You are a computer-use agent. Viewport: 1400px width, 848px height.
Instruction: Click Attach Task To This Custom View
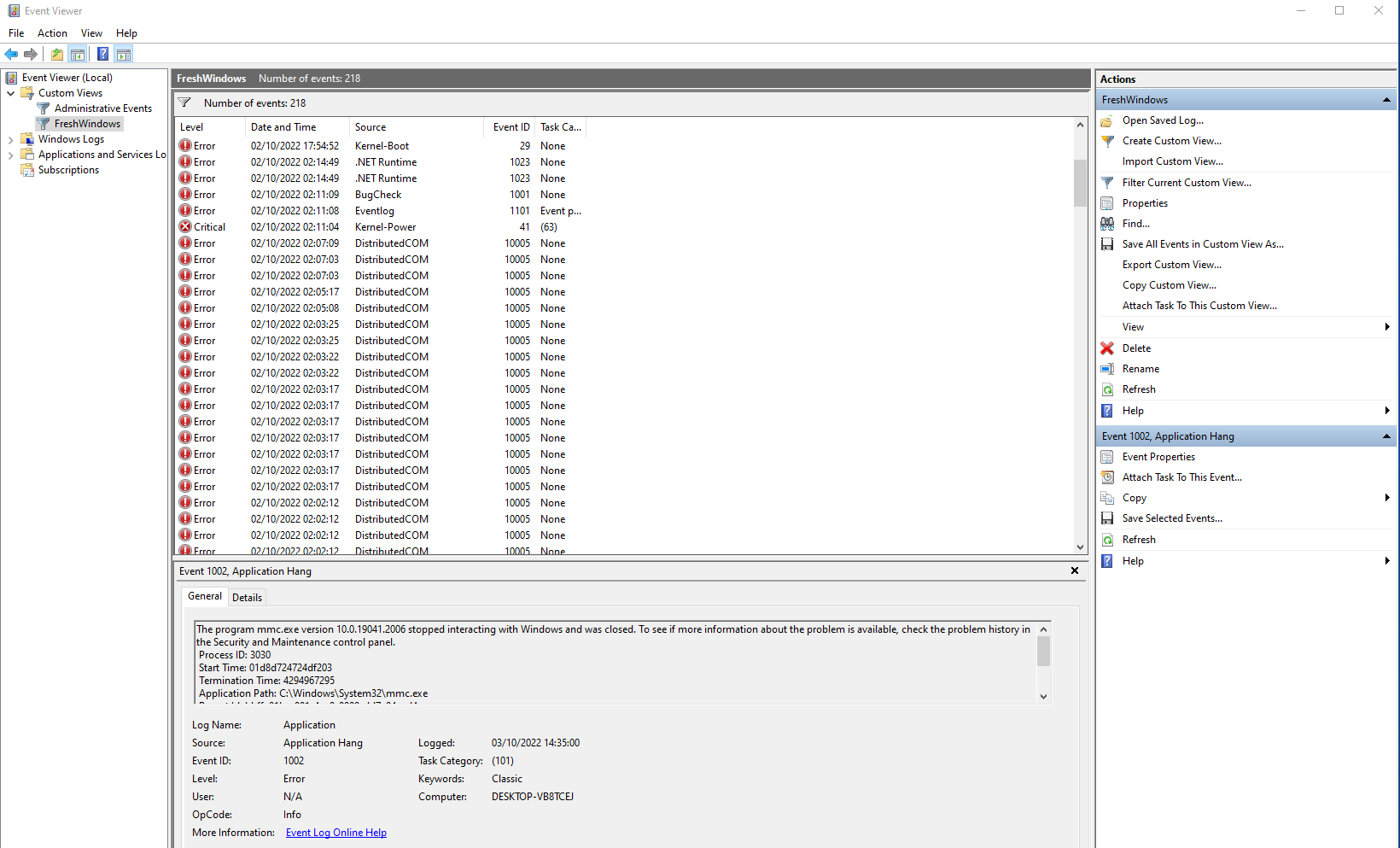(x=1200, y=306)
